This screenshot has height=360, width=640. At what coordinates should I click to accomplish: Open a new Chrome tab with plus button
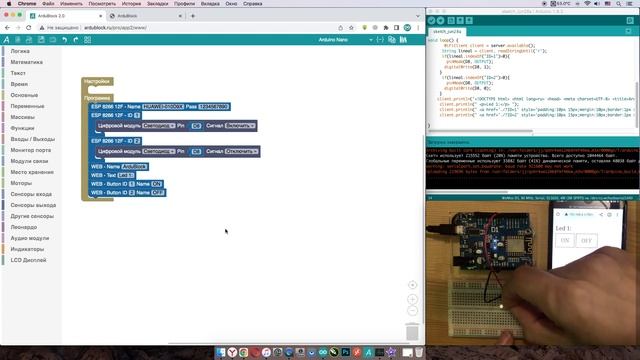pos(193,16)
